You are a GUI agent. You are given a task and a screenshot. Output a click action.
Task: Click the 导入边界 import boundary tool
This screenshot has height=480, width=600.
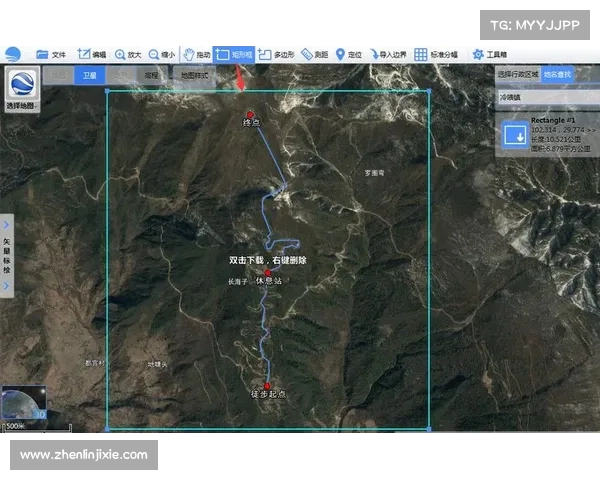(388, 55)
